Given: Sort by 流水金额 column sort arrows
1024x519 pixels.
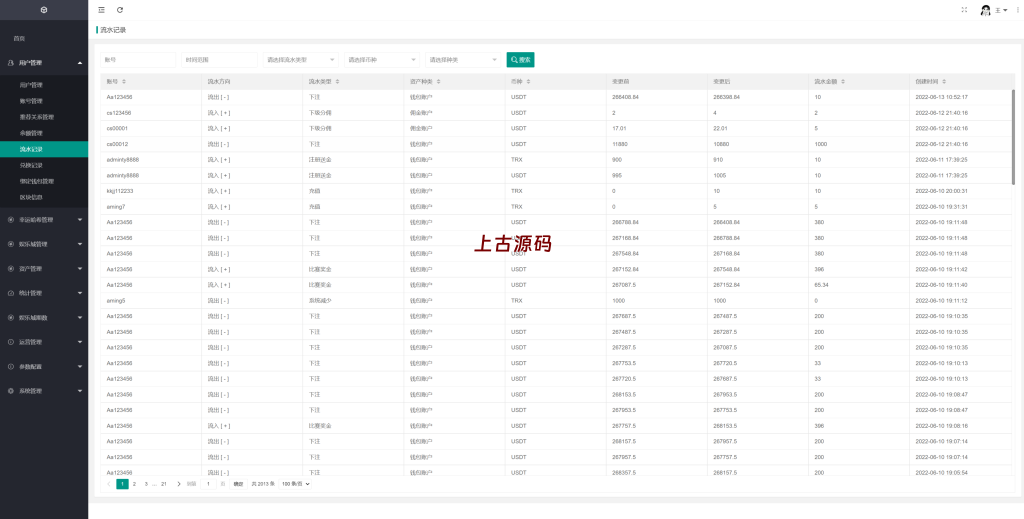Looking at the screenshot, I should click(843, 82).
